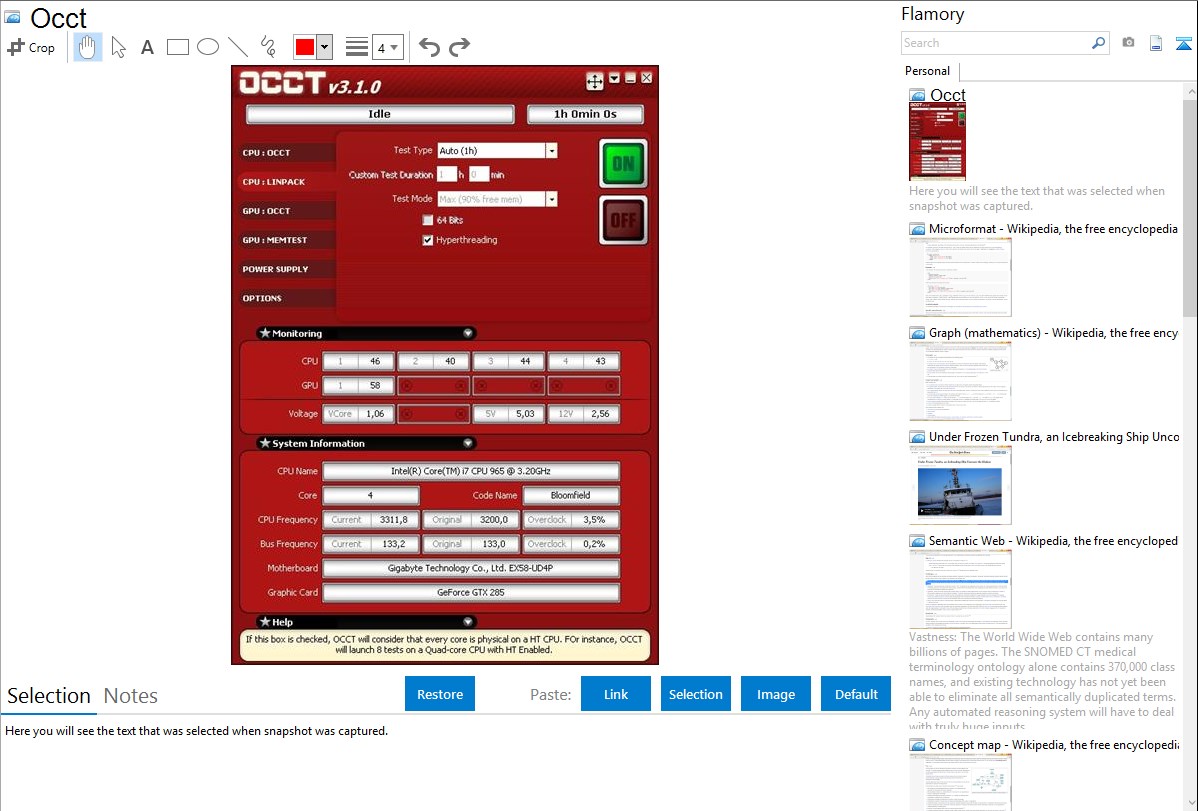The width and height of the screenshot is (1198, 811).
Task: Click the CPU Name field value
Action: click(x=471, y=471)
